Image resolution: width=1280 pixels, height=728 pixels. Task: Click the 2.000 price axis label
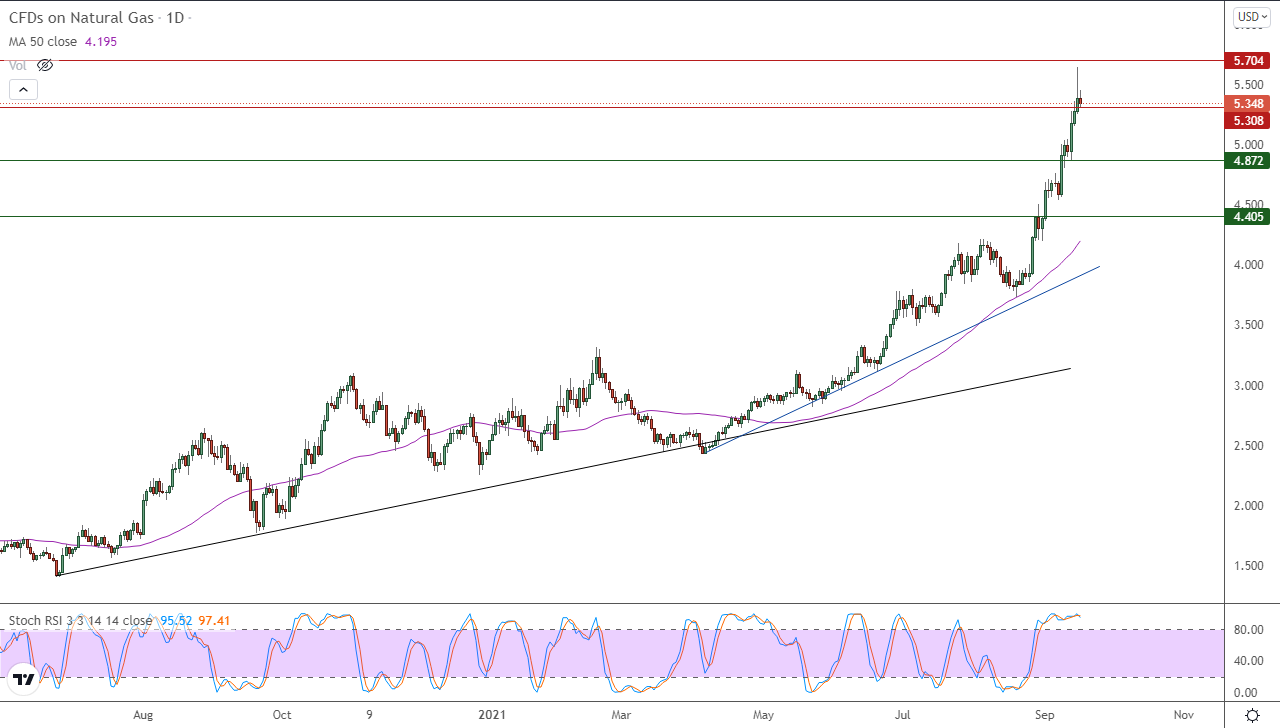point(1248,505)
